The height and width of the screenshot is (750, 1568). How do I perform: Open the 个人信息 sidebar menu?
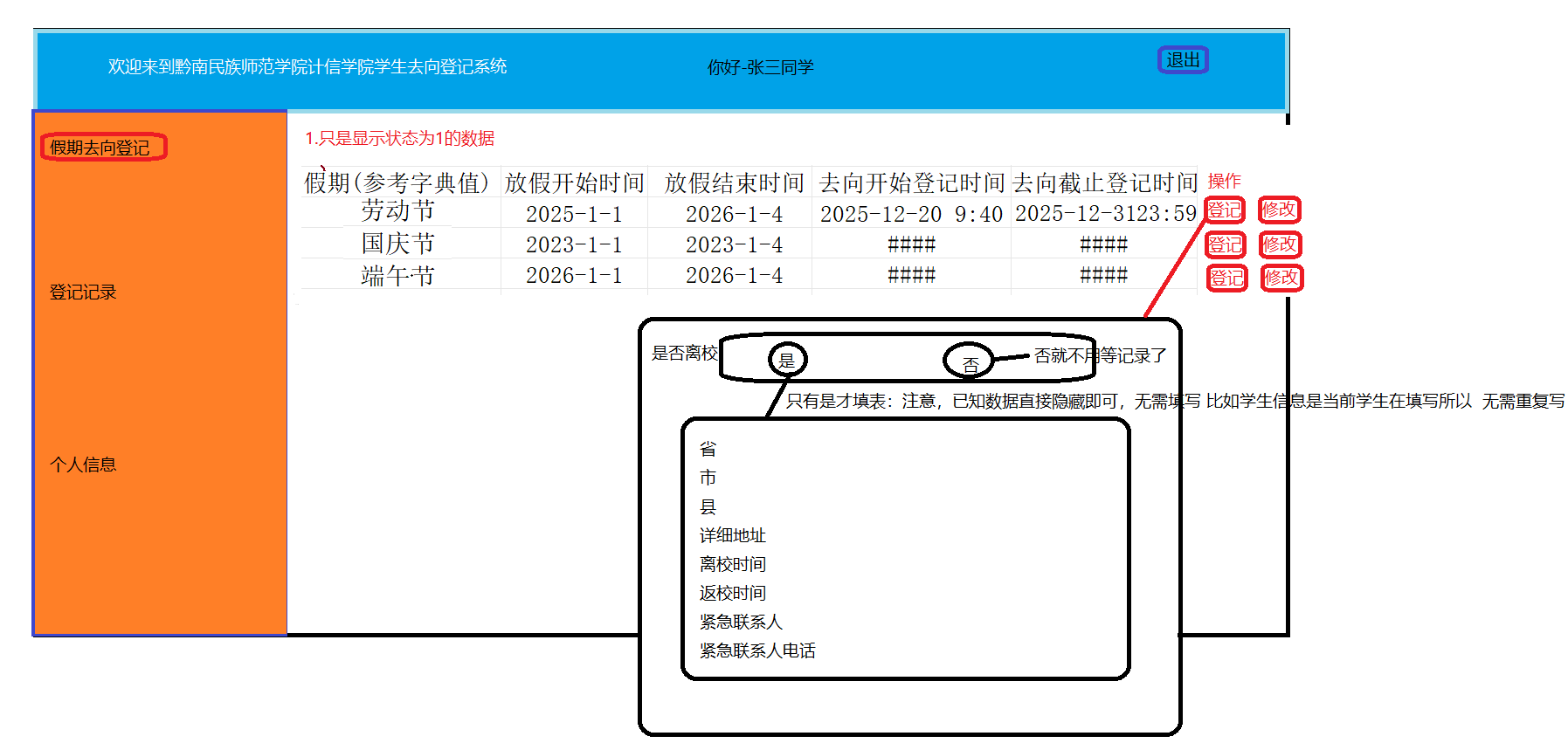point(83,464)
